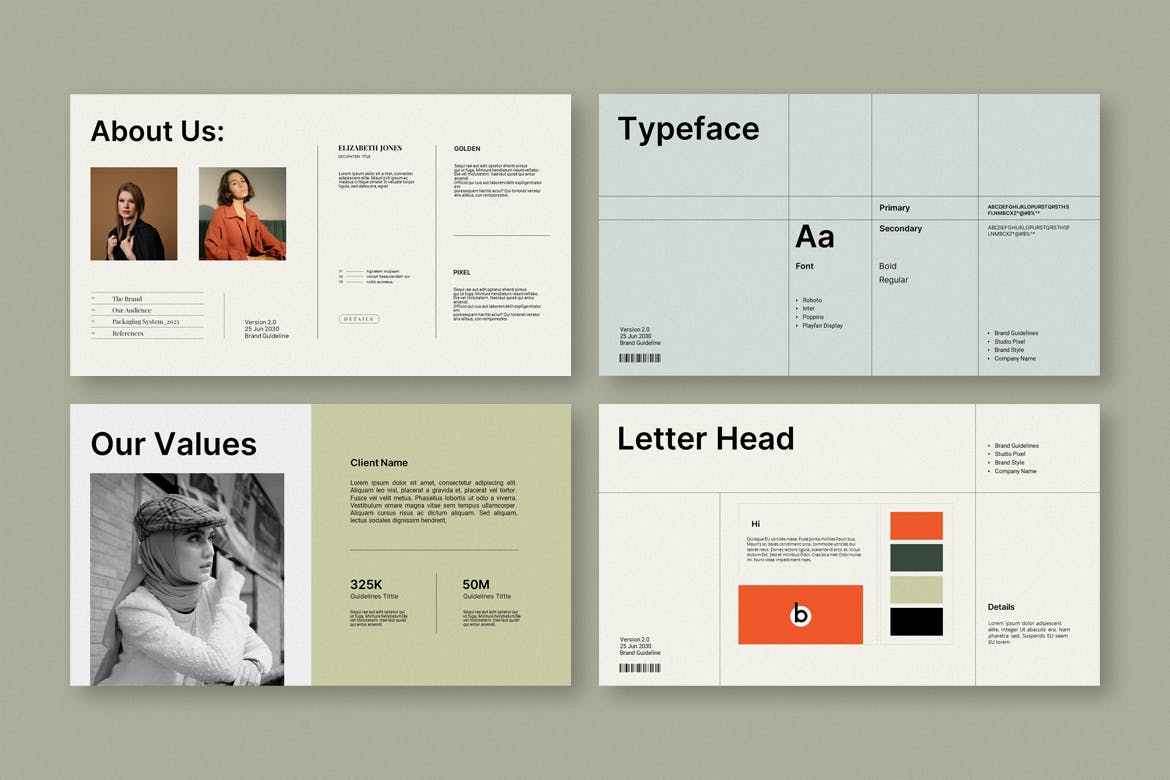This screenshot has height=780, width=1170.
Task: Select the dark green color swatch
Action: pyautogui.click(x=916, y=558)
